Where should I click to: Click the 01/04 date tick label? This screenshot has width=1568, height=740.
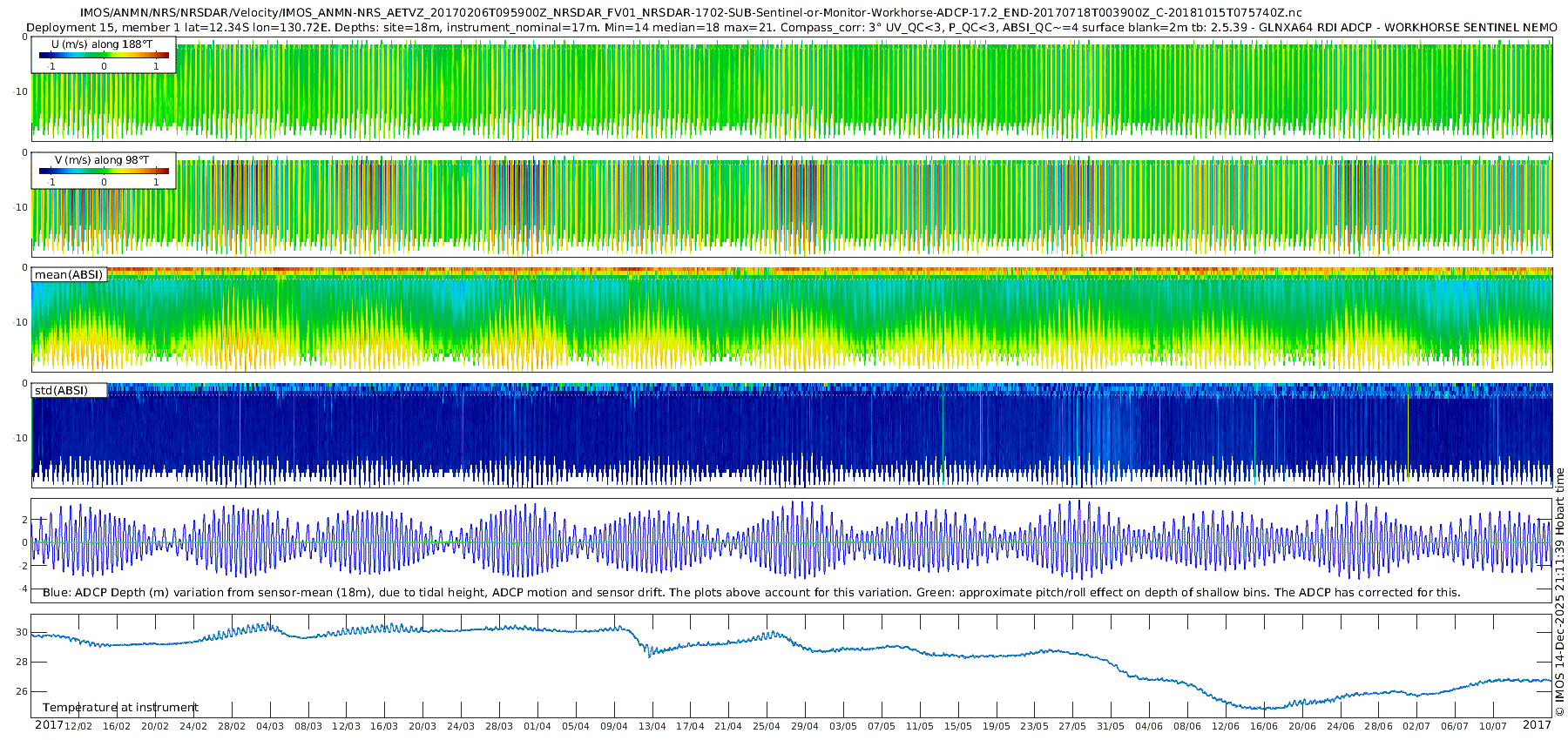pos(537,726)
